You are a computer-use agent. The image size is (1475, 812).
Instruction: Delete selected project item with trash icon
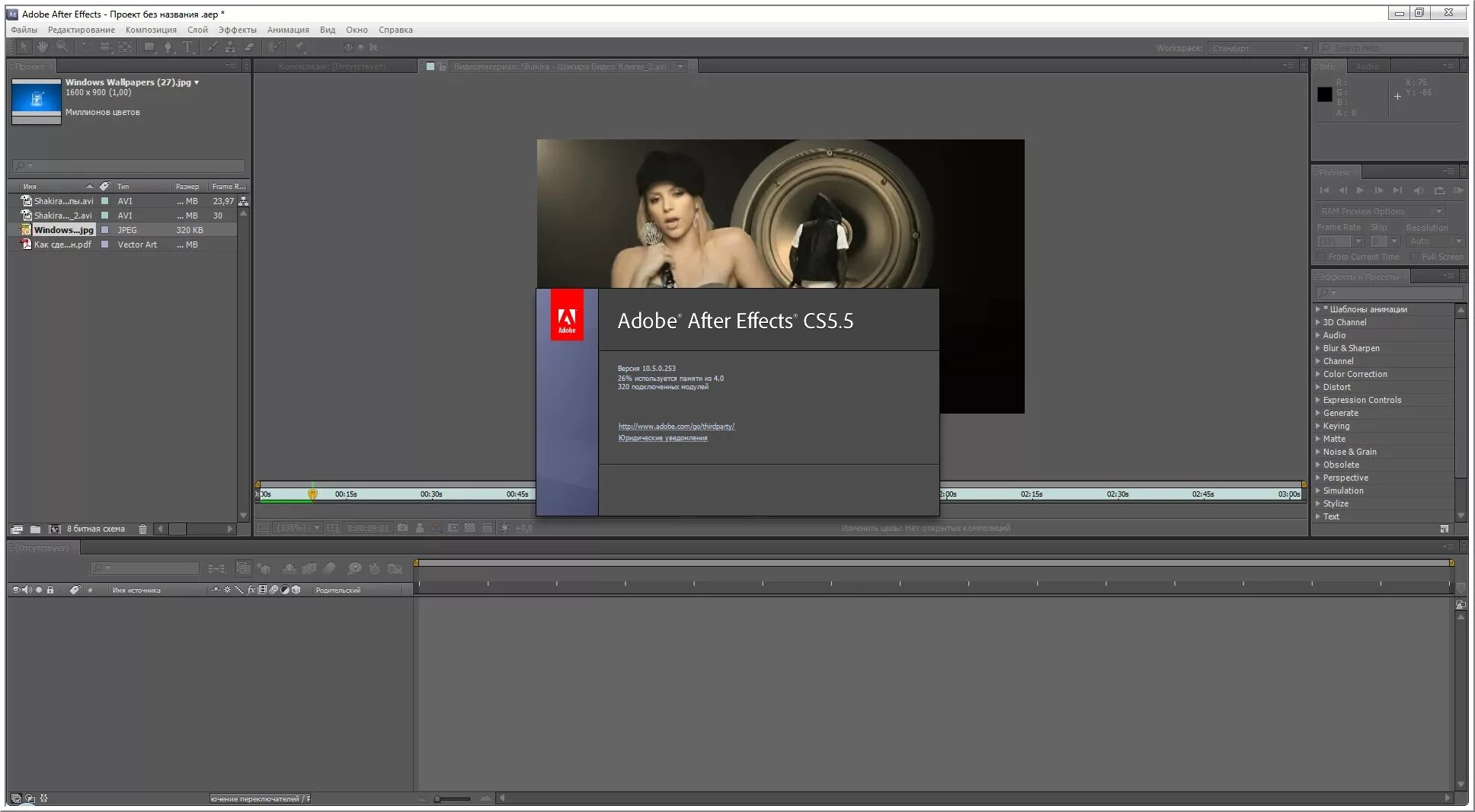(142, 529)
